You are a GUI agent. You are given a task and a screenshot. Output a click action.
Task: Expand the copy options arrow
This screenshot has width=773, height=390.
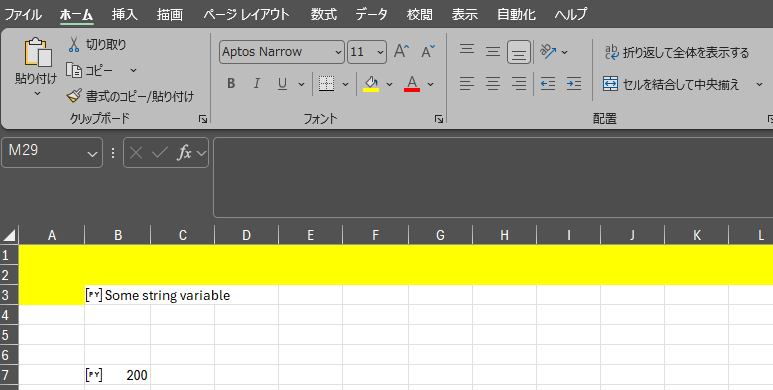coord(133,71)
